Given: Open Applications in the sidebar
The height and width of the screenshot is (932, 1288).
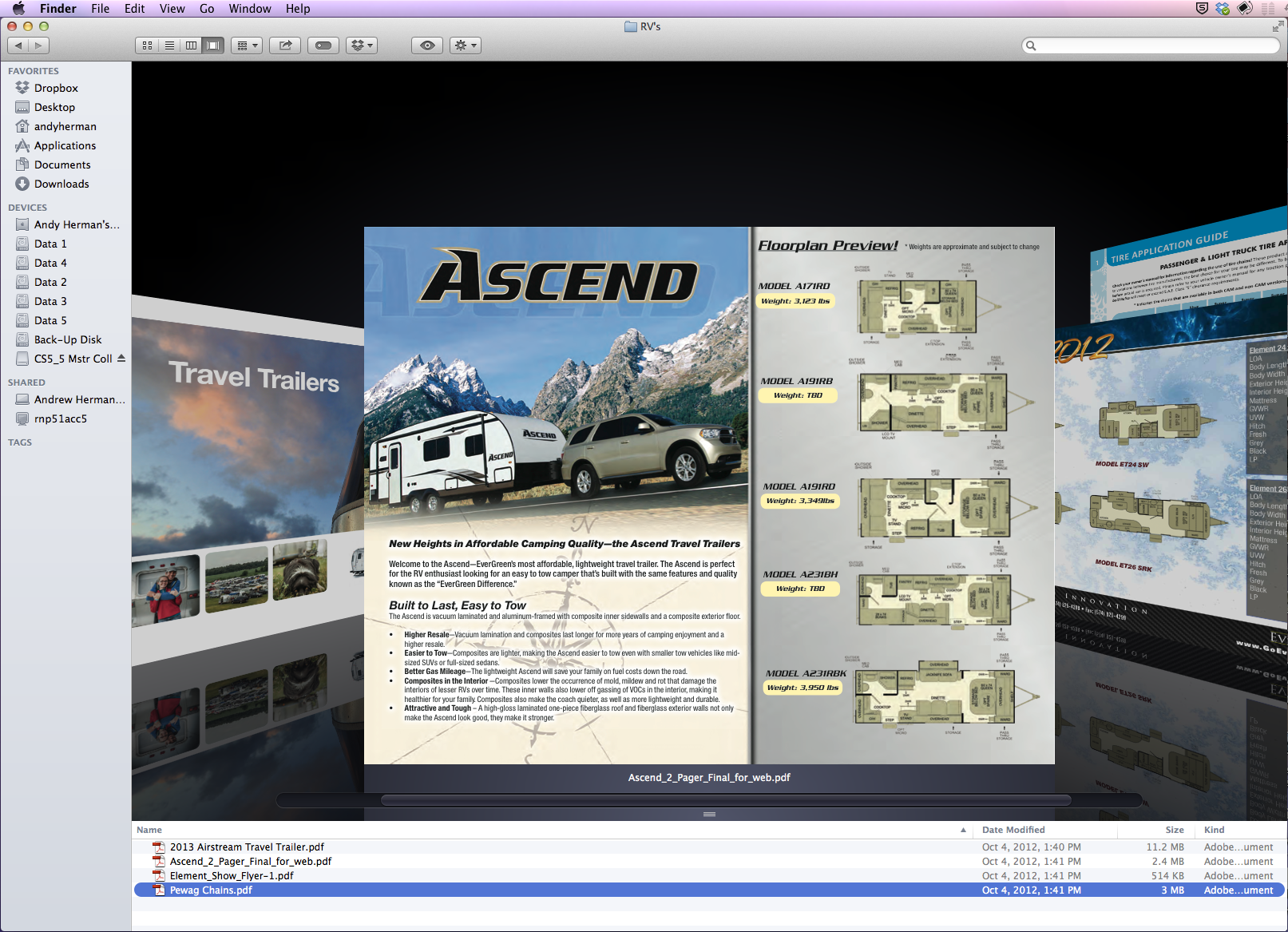Looking at the screenshot, I should [65, 145].
